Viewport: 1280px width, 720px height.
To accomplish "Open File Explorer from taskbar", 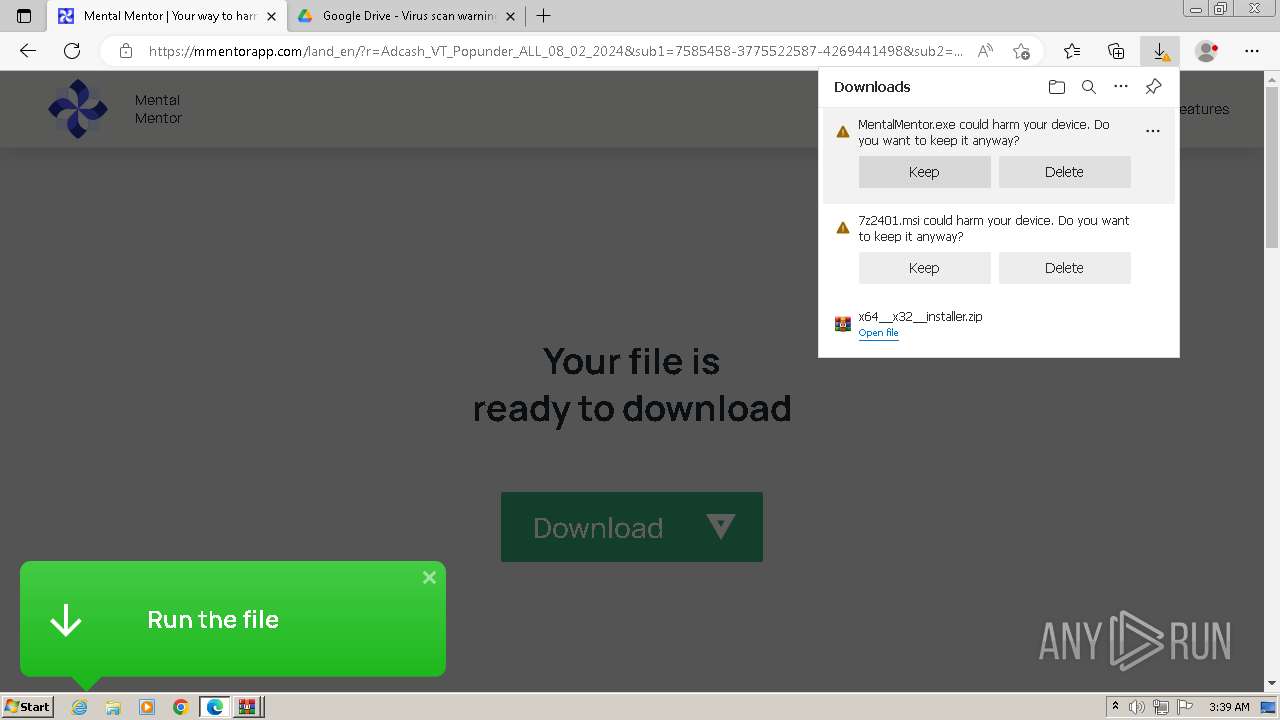I will coord(113,707).
